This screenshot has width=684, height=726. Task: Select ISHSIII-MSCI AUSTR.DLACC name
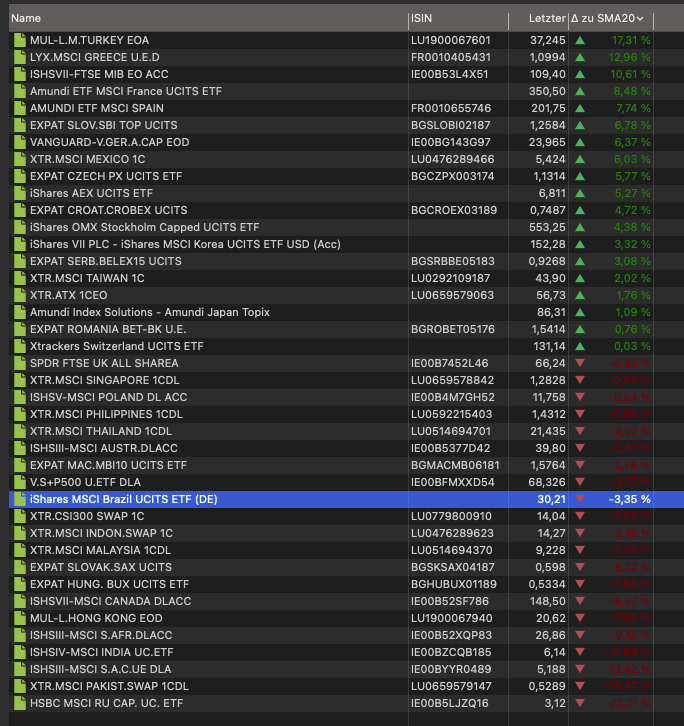pyautogui.click(x=104, y=448)
